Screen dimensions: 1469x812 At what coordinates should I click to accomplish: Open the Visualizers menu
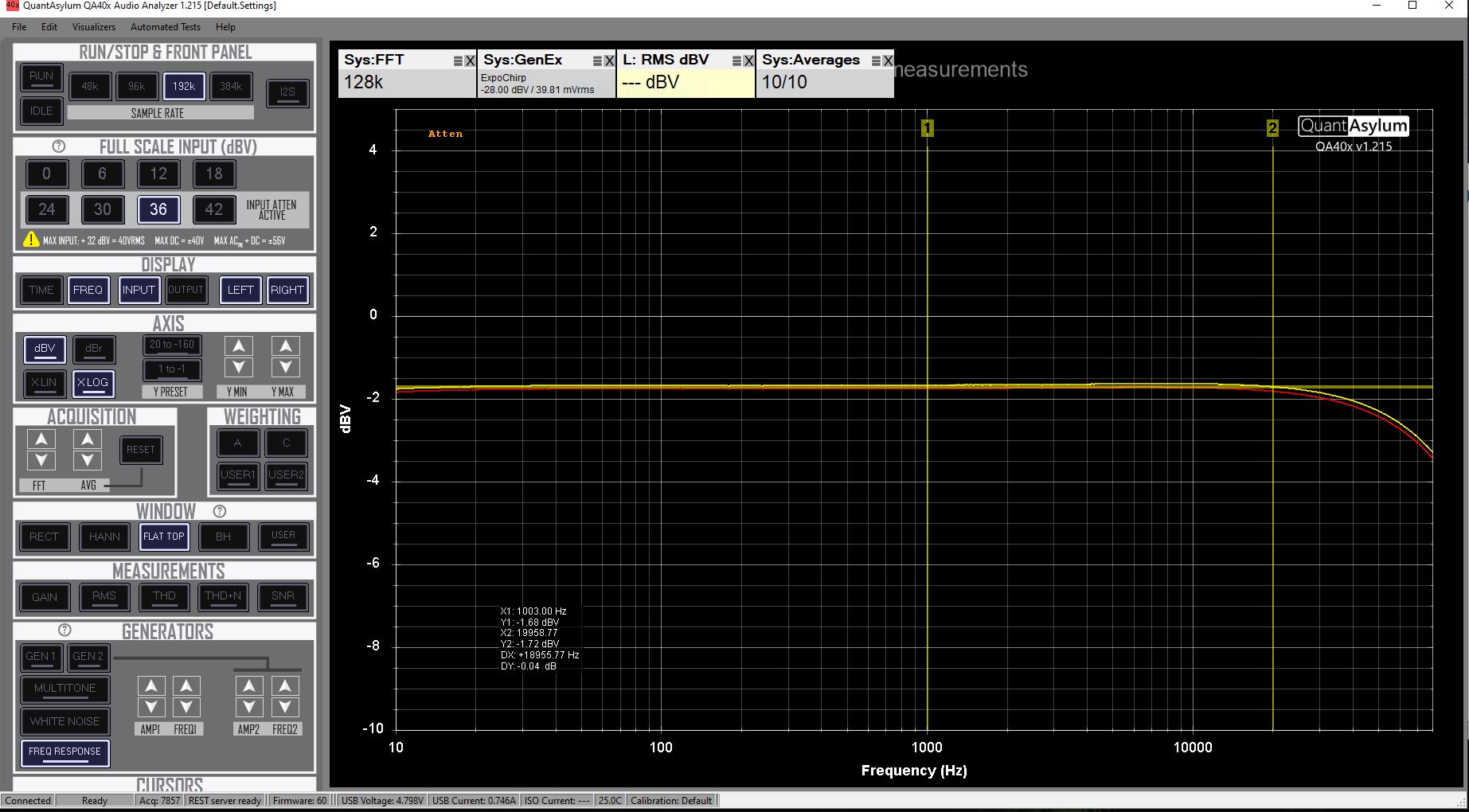click(x=94, y=26)
